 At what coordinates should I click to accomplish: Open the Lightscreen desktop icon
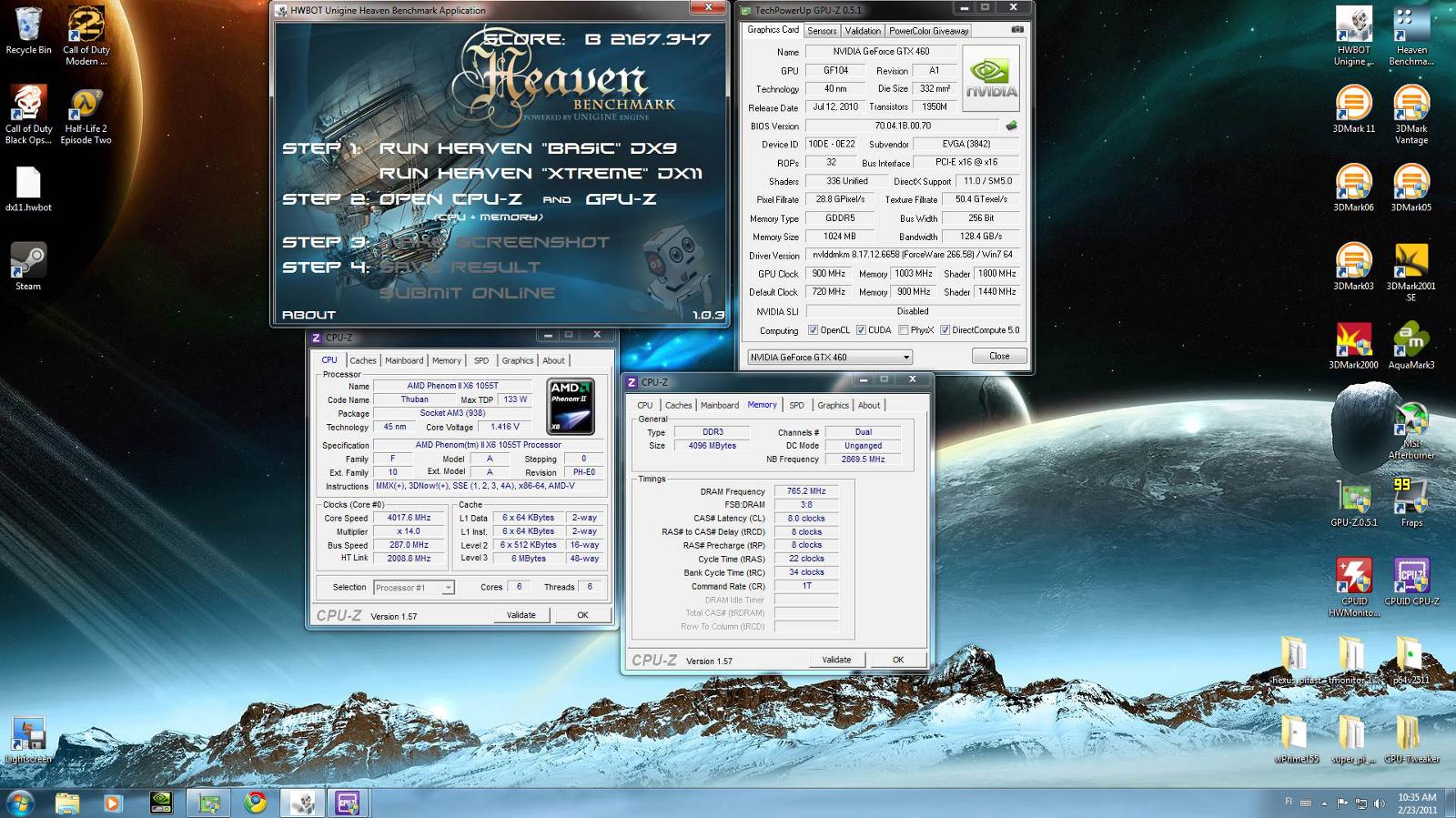[28, 740]
